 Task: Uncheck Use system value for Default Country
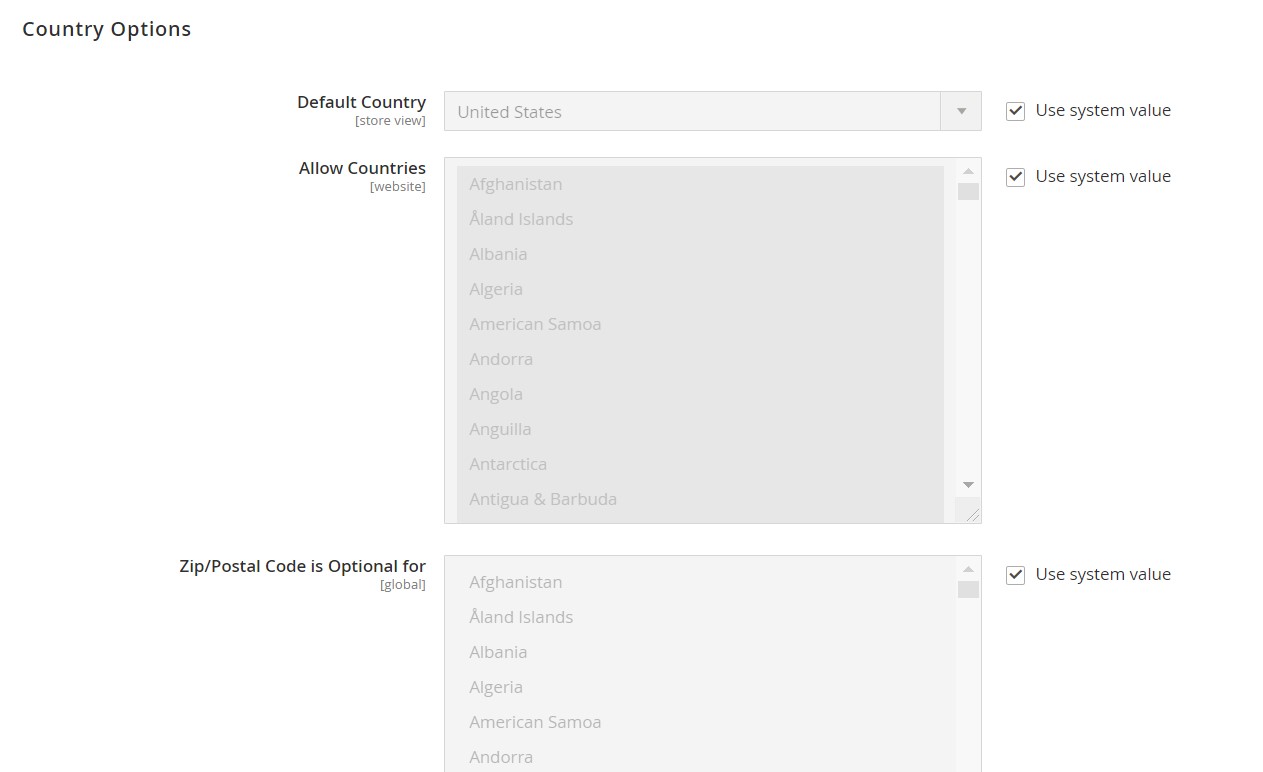click(1016, 111)
